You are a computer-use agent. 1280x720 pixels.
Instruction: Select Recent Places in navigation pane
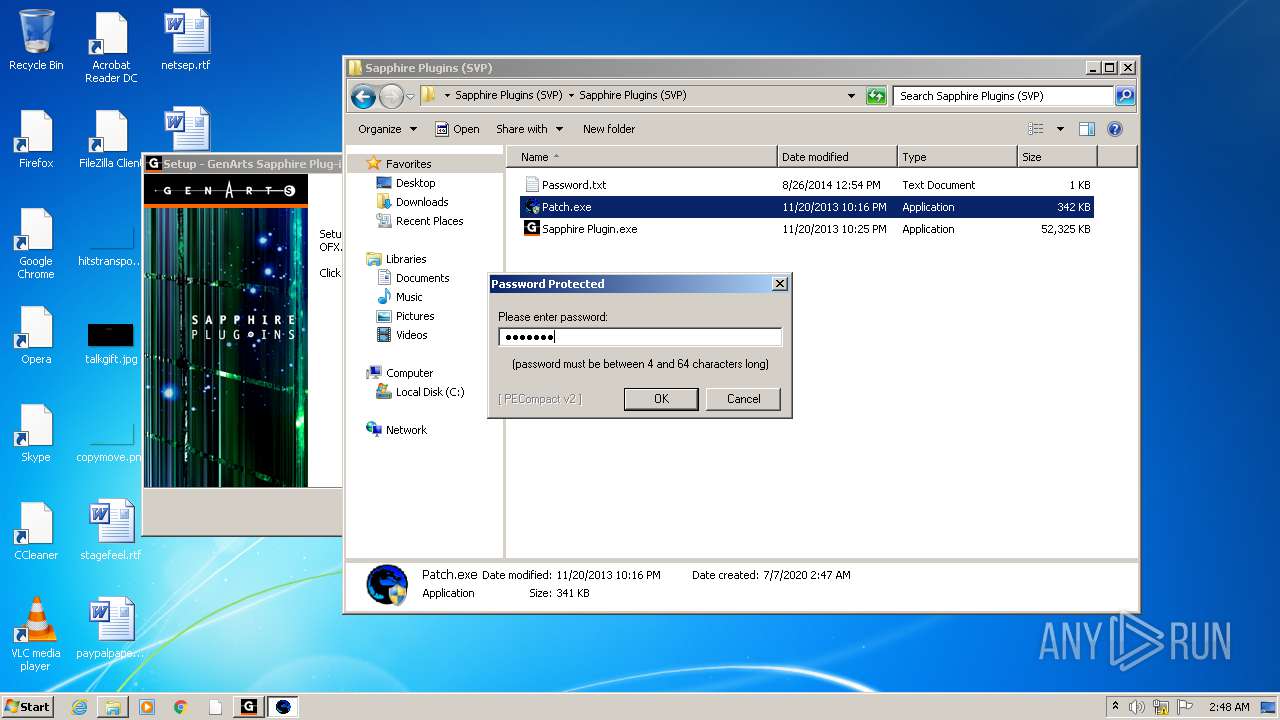(429, 221)
